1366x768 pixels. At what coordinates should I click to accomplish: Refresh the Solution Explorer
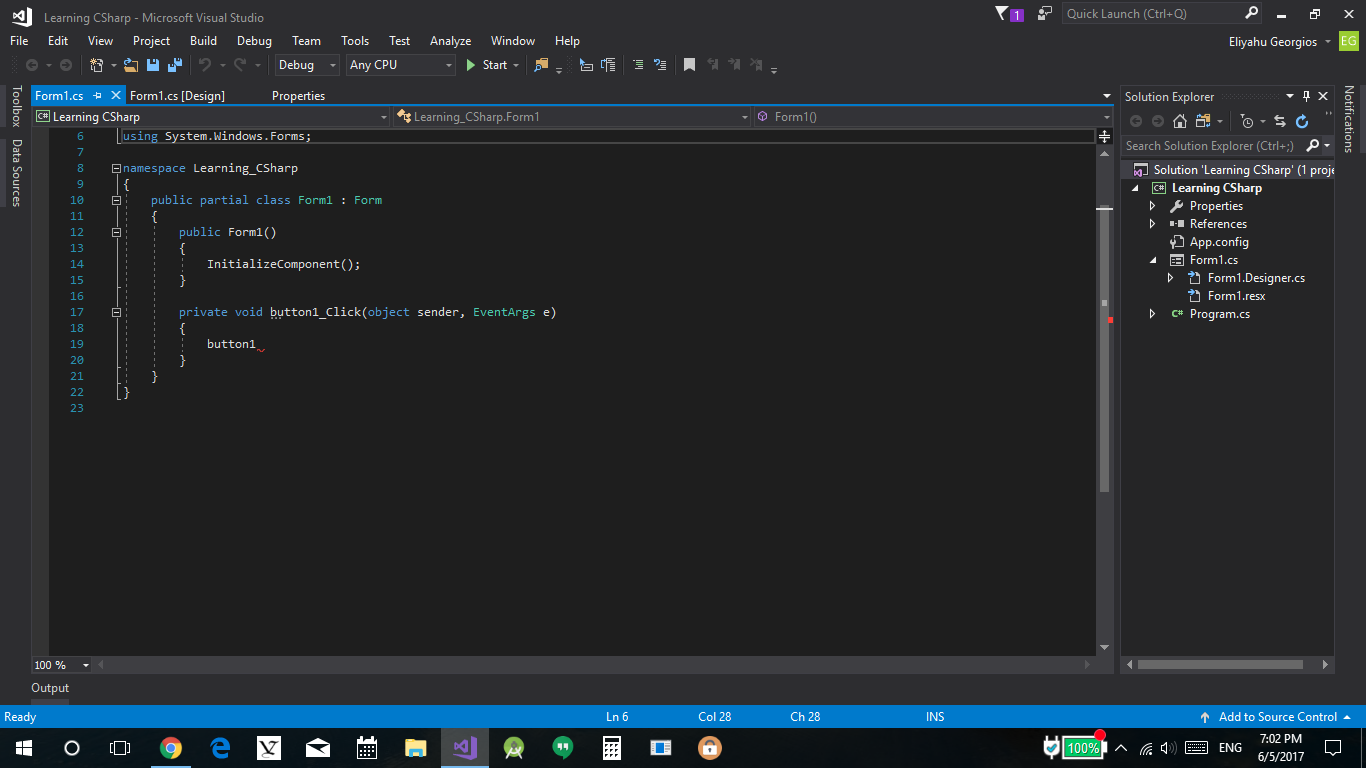tap(1302, 121)
